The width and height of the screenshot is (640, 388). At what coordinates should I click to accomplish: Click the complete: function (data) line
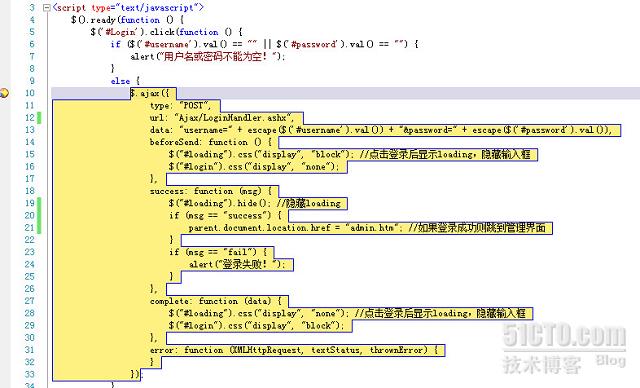coord(216,301)
